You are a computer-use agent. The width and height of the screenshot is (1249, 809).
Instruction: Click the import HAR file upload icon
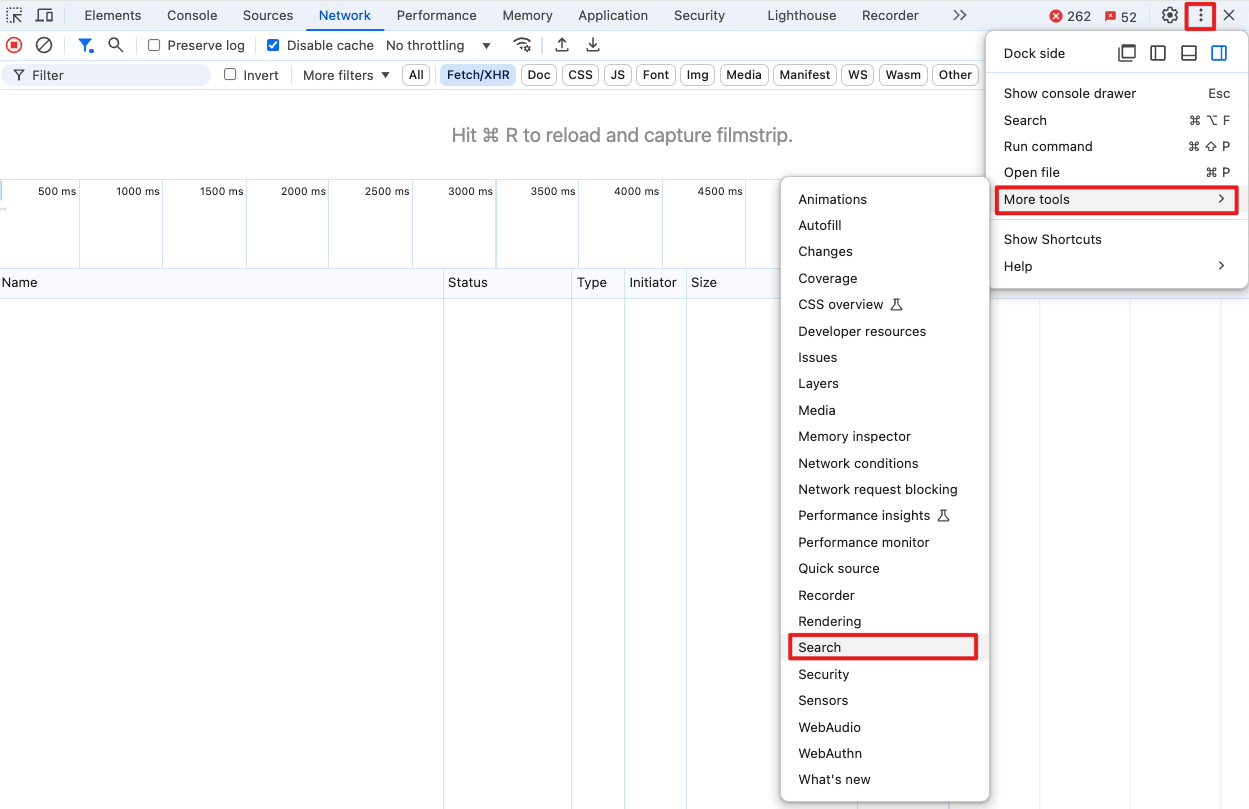[x=562, y=45]
